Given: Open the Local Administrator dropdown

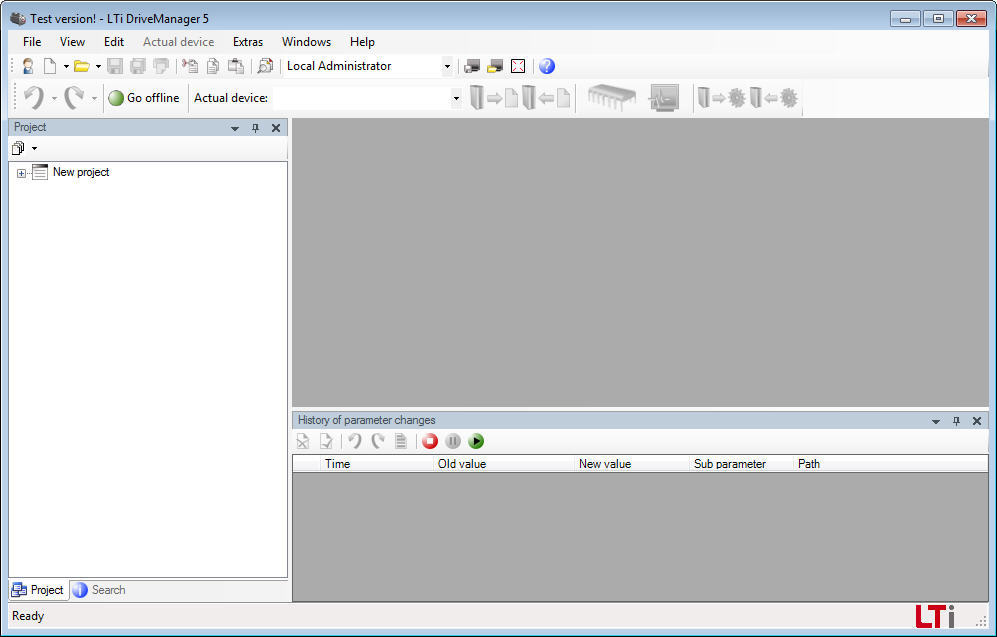Looking at the screenshot, I should (447, 66).
